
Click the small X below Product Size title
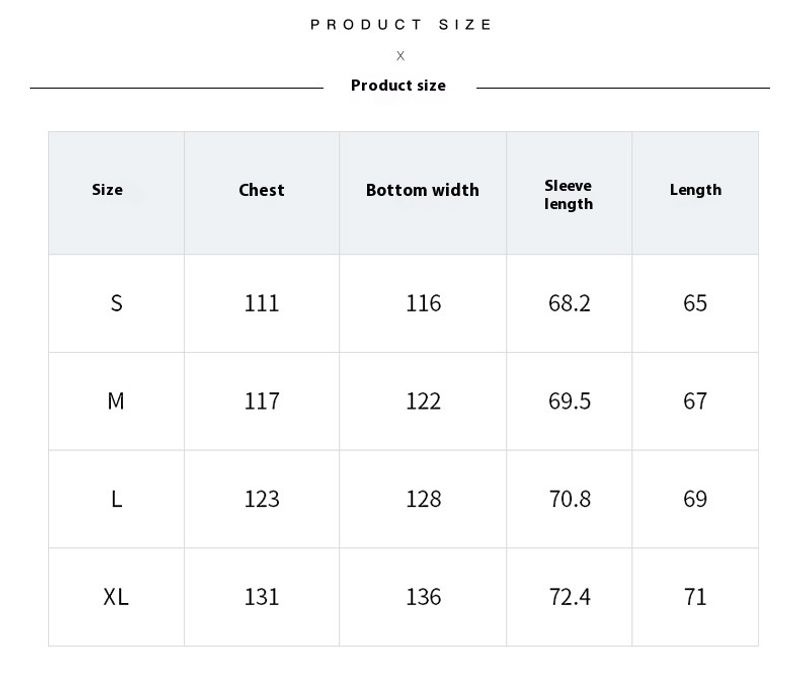pyautogui.click(x=400, y=56)
